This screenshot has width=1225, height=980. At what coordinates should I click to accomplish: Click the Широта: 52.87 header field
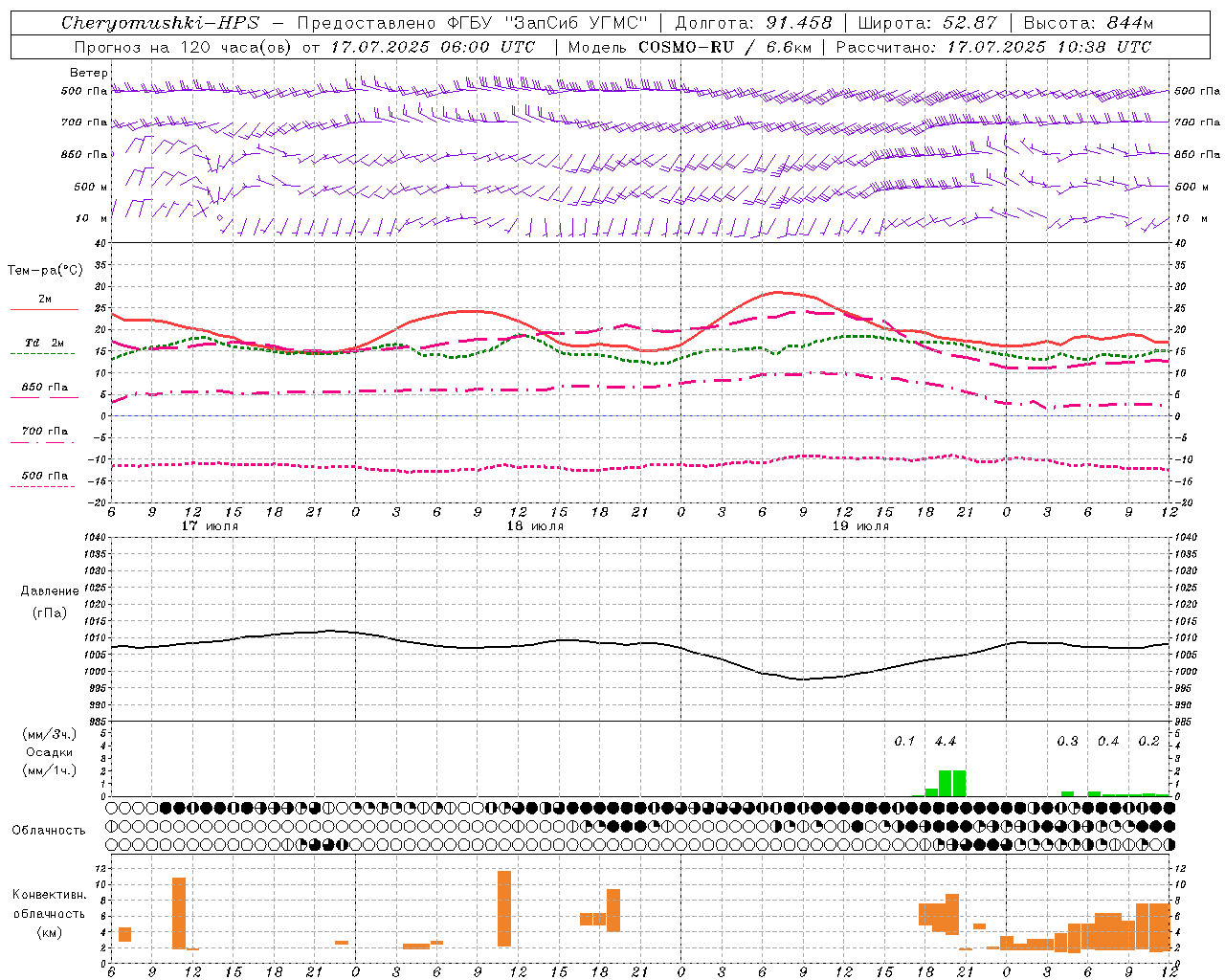pos(927,23)
